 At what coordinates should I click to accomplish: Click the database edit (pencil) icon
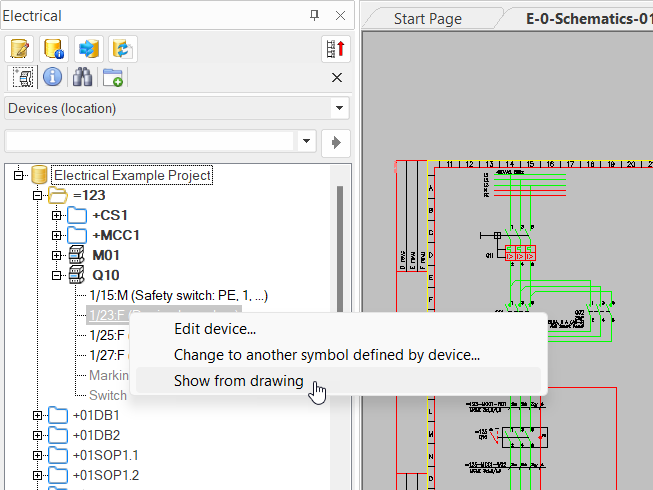[x=20, y=49]
